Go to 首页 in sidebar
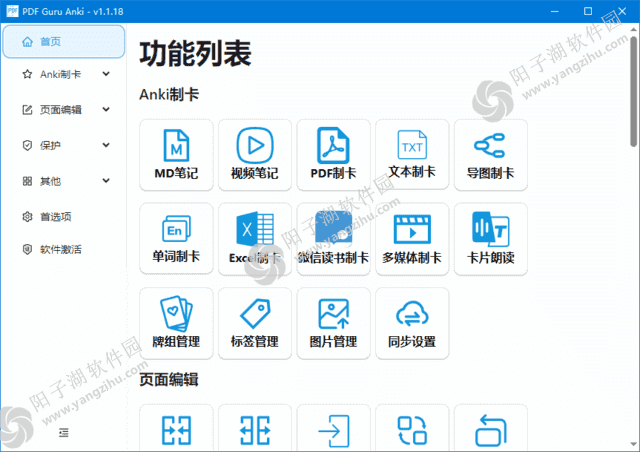640x452 pixels. click(x=64, y=42)
